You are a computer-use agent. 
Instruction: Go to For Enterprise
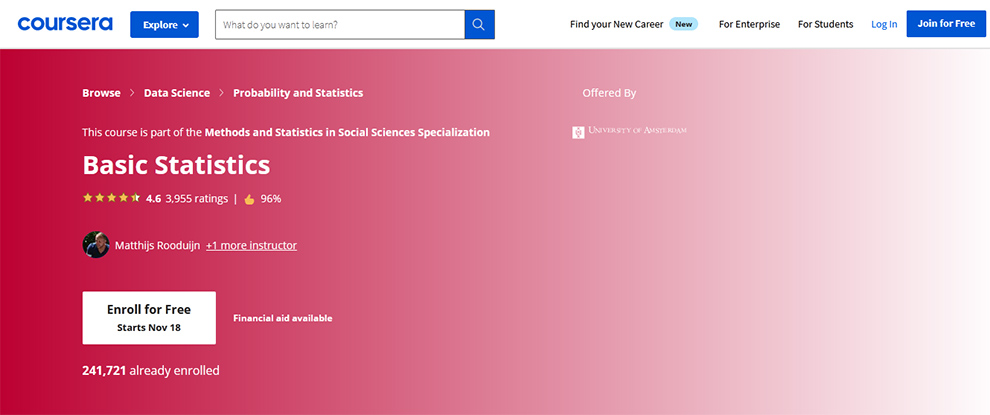749,24
